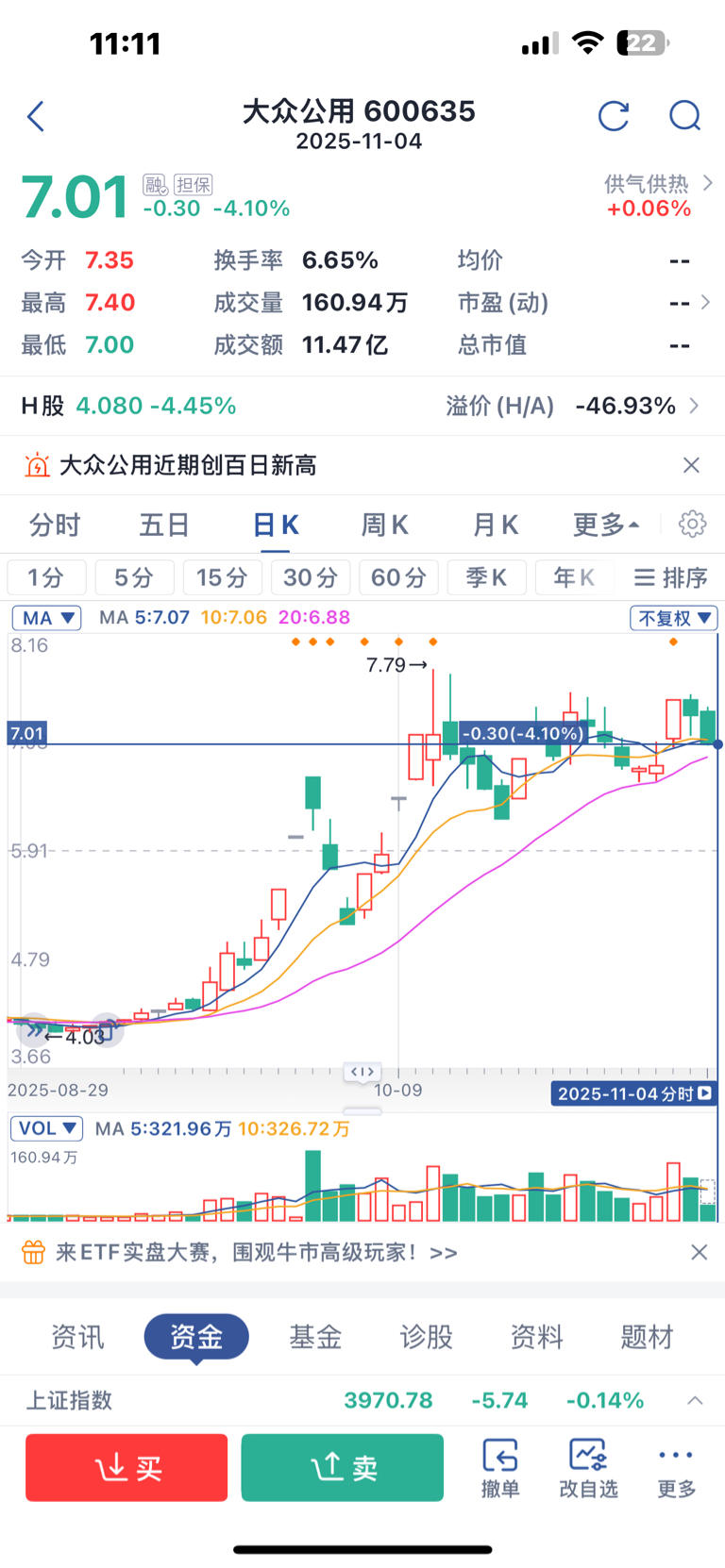Open the search magnifier icon
Screen dimensions: 725x1568
[684, 117]
